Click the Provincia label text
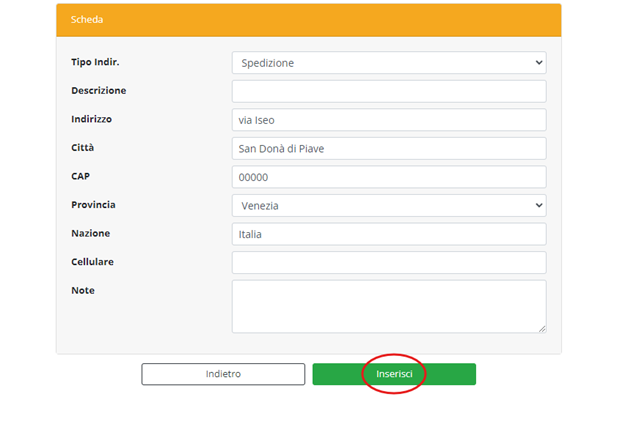Viewport: 617px width, 422px height. click(x=93, y=204)
